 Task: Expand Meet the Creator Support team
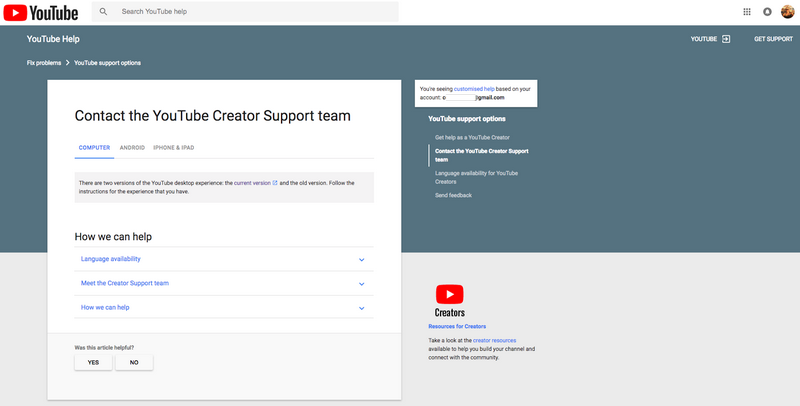pyautogui.click(x=224, y=283)
